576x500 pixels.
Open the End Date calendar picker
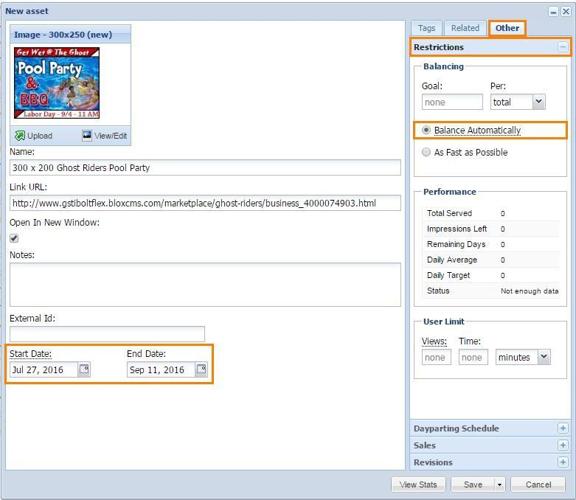[x=201, y=369]
